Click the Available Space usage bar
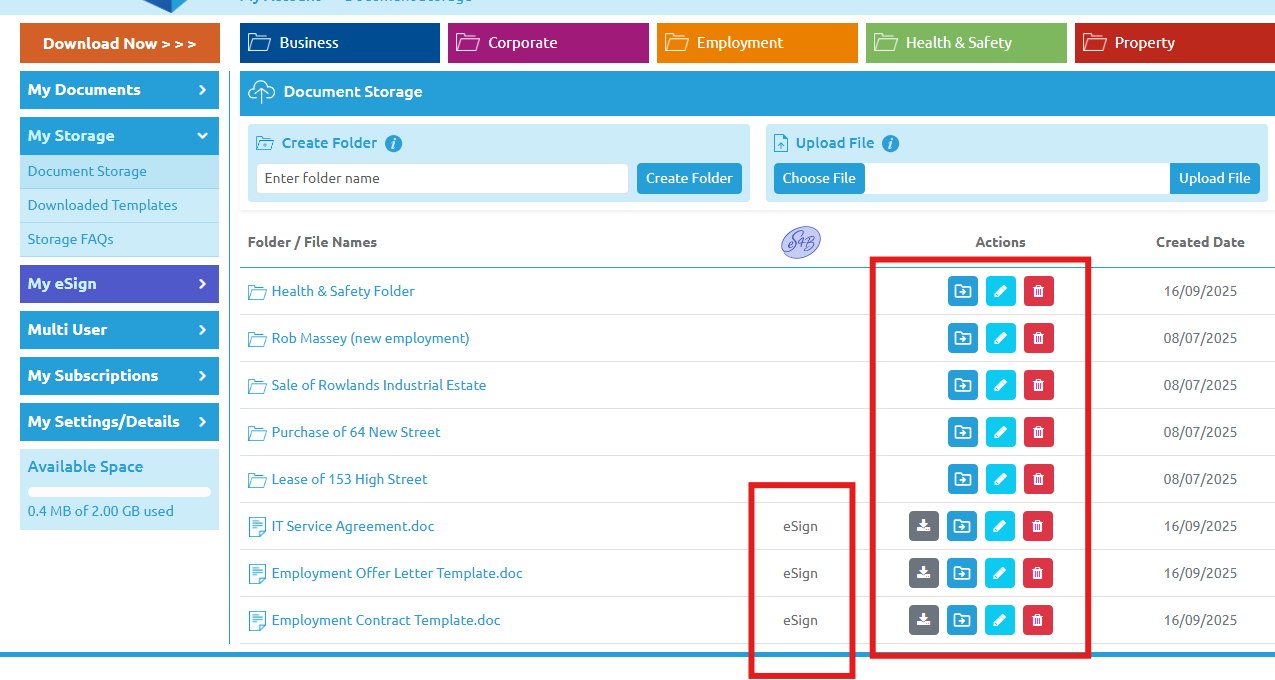This screenshot has height=680, width=1275. pyautogui.click(x=119, y=492)
